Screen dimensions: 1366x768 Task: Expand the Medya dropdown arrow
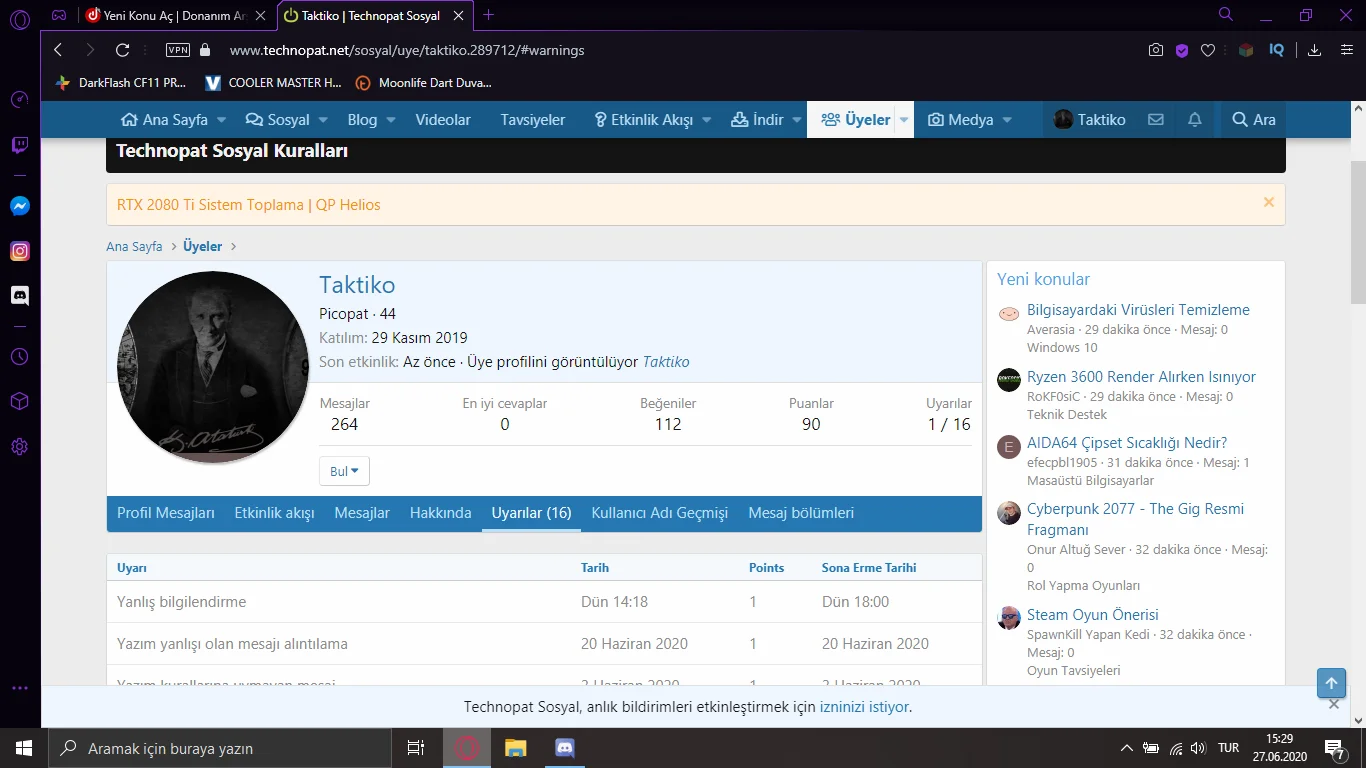pos(1007,120)
